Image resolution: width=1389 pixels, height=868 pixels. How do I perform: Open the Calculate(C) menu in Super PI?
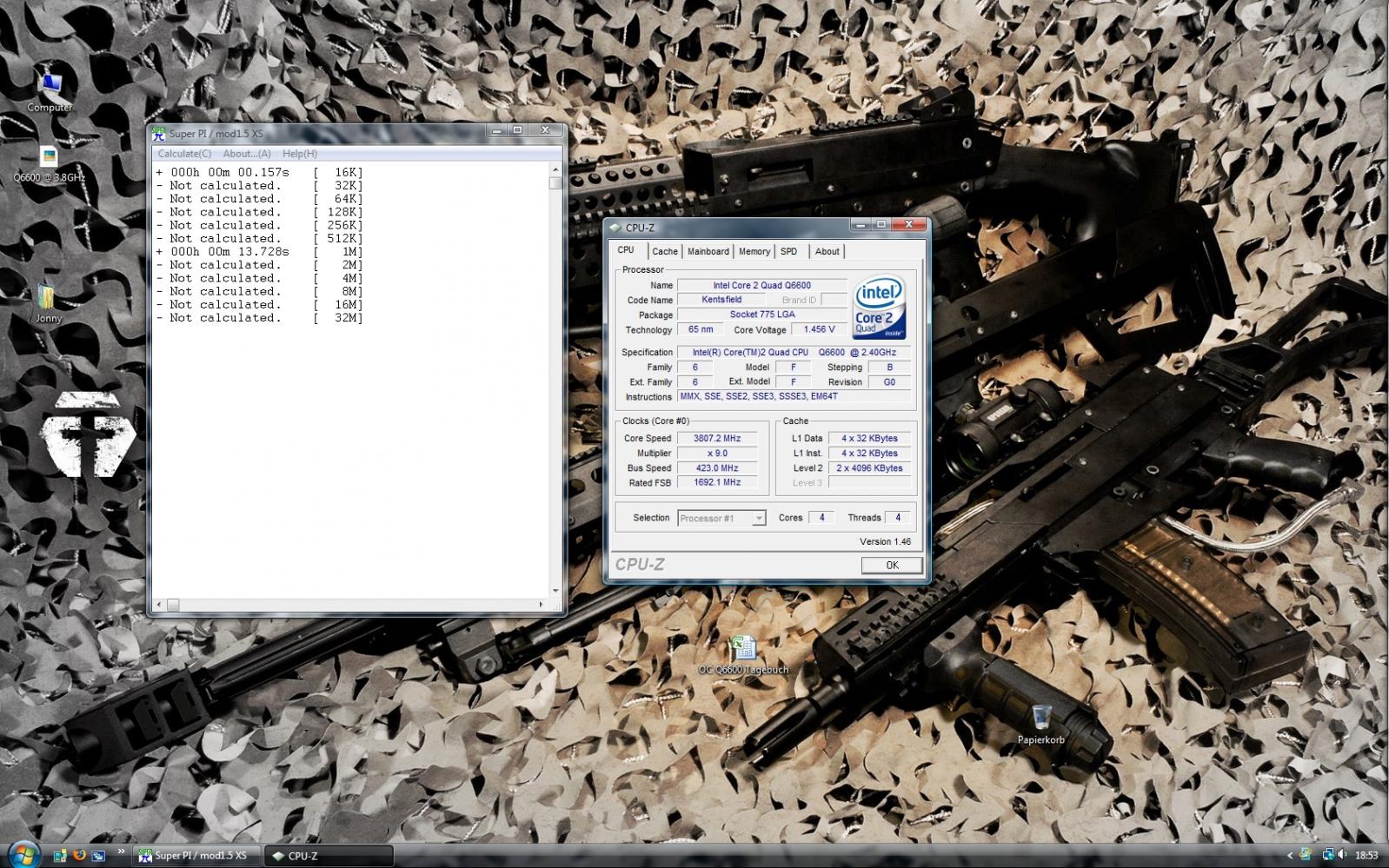coord(184,154)
